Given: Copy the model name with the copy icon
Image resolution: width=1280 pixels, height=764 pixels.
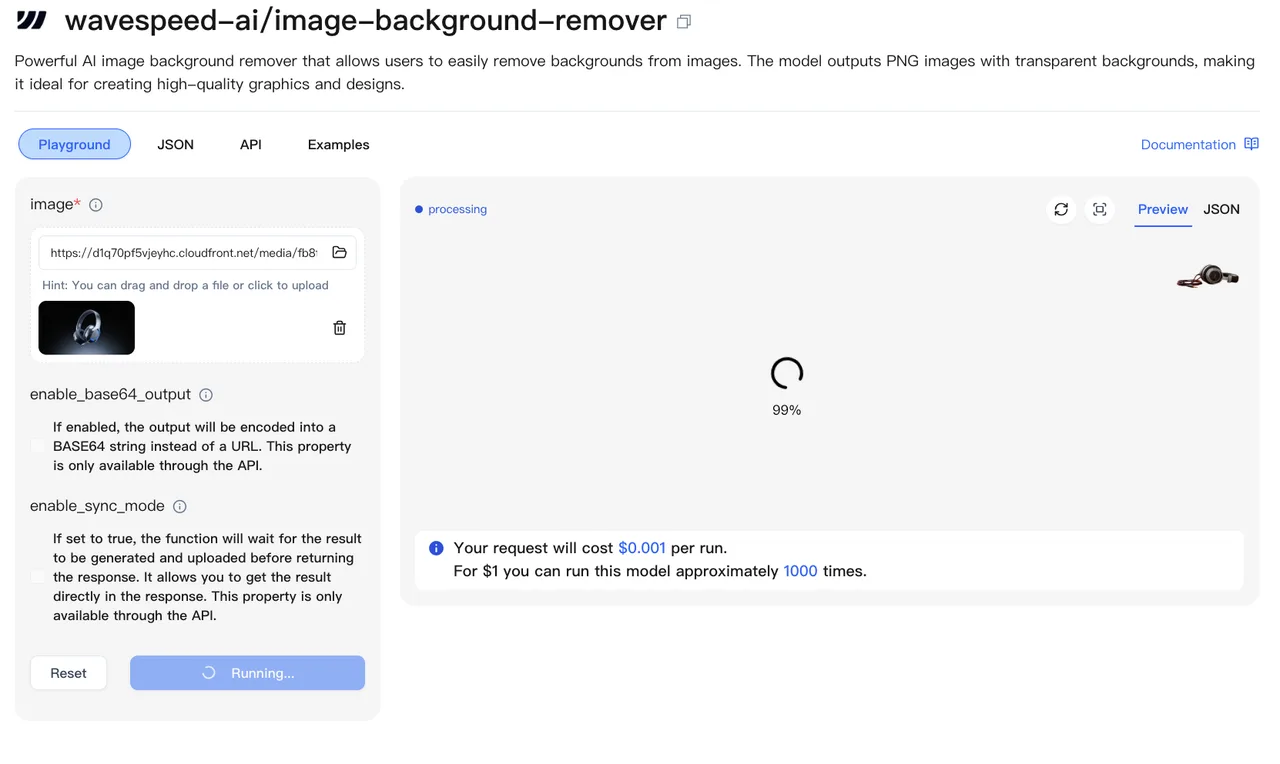Looking at the screenshot, I should (684, 22).
